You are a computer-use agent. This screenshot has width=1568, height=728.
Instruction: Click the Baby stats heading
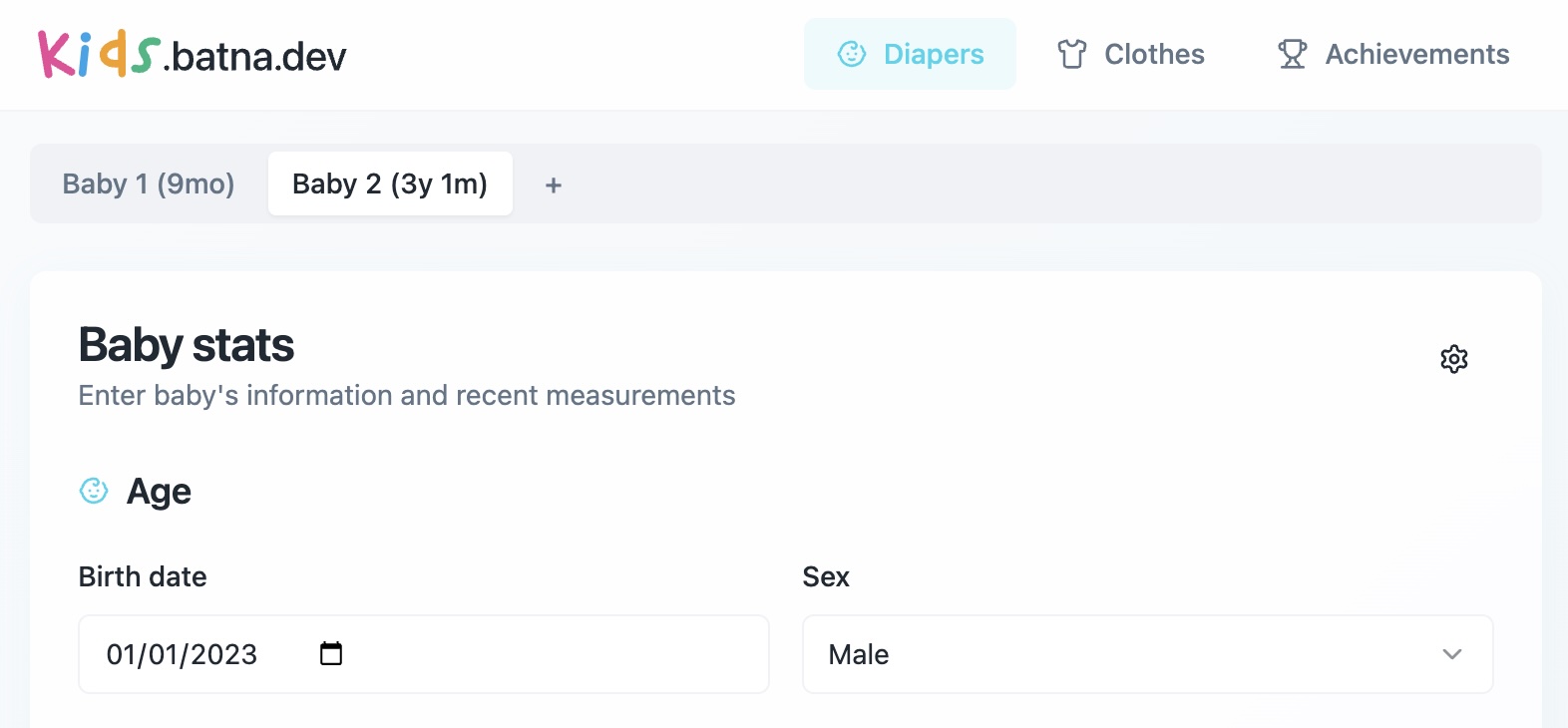click(x=186, y=344)
